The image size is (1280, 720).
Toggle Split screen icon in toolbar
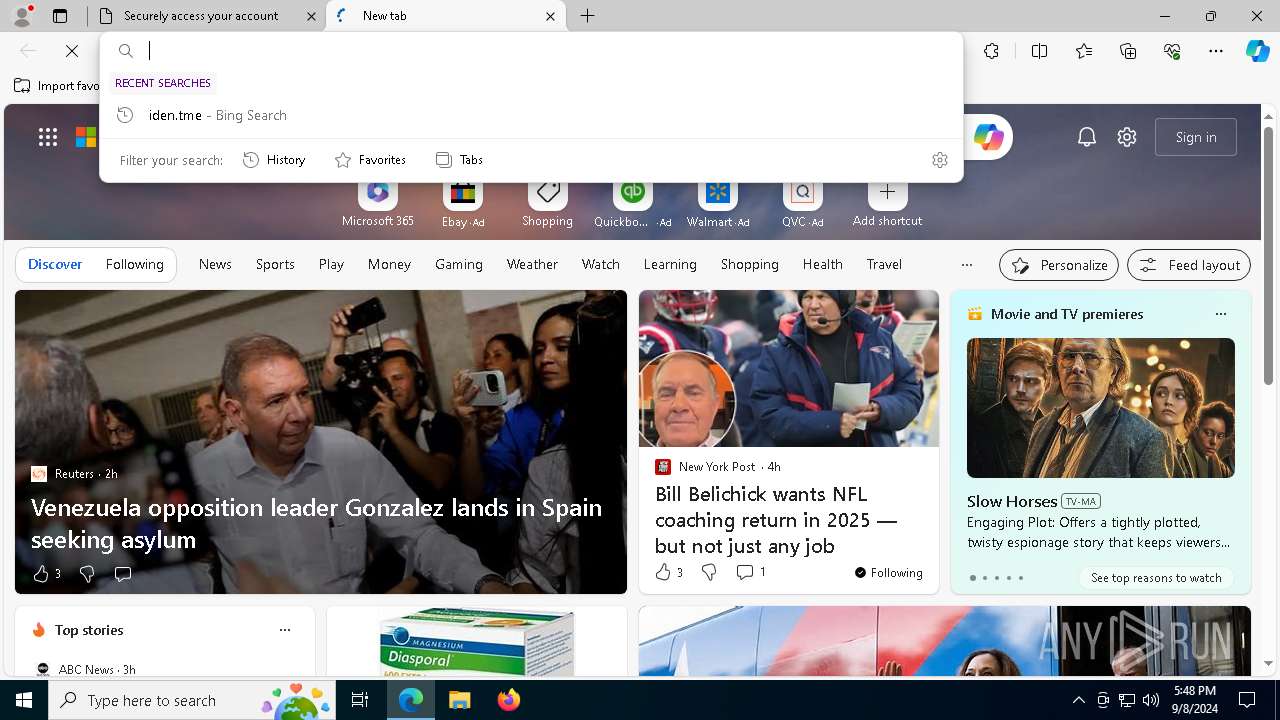click(1039, 51)
